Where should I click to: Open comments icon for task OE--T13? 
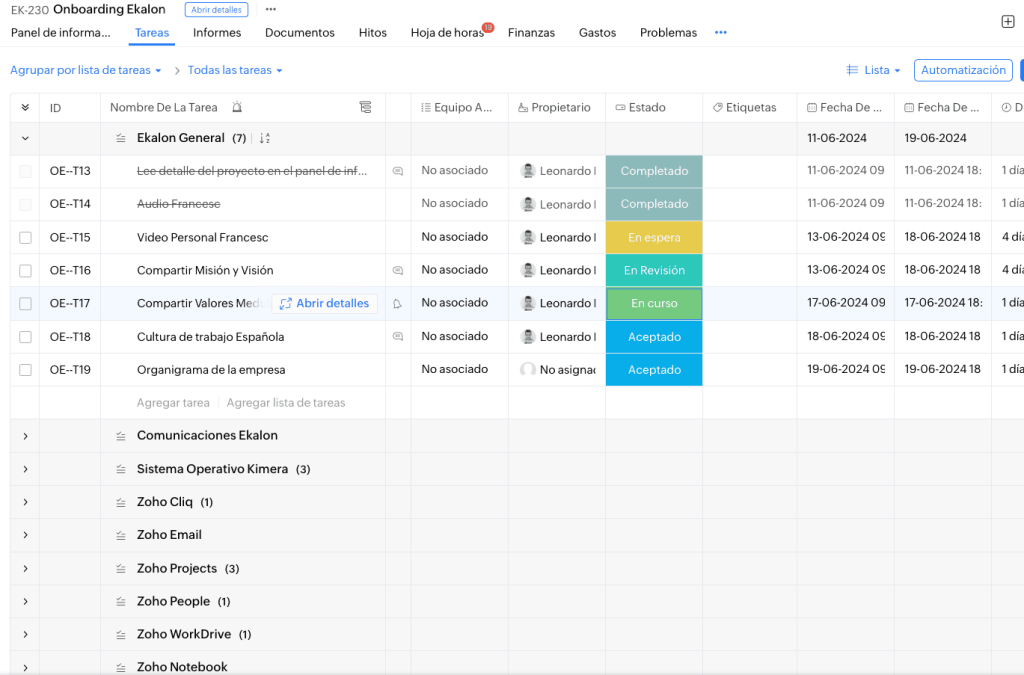click(397, 171)
